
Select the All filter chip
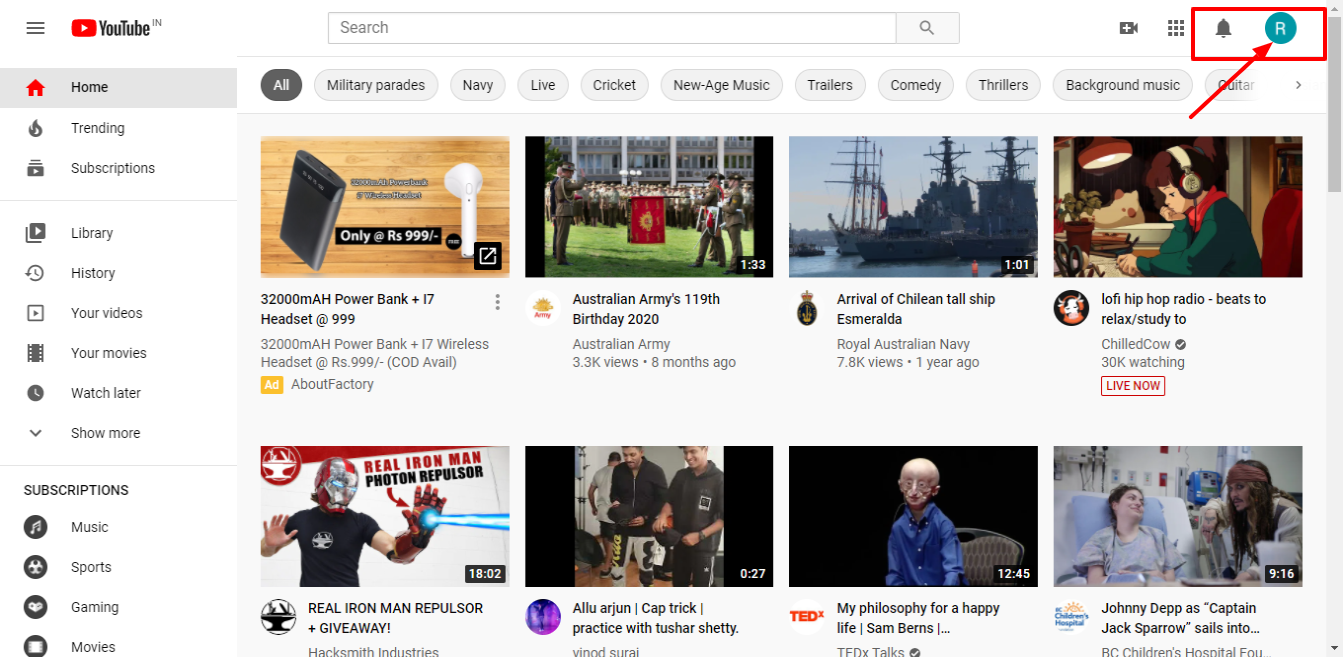281,85
